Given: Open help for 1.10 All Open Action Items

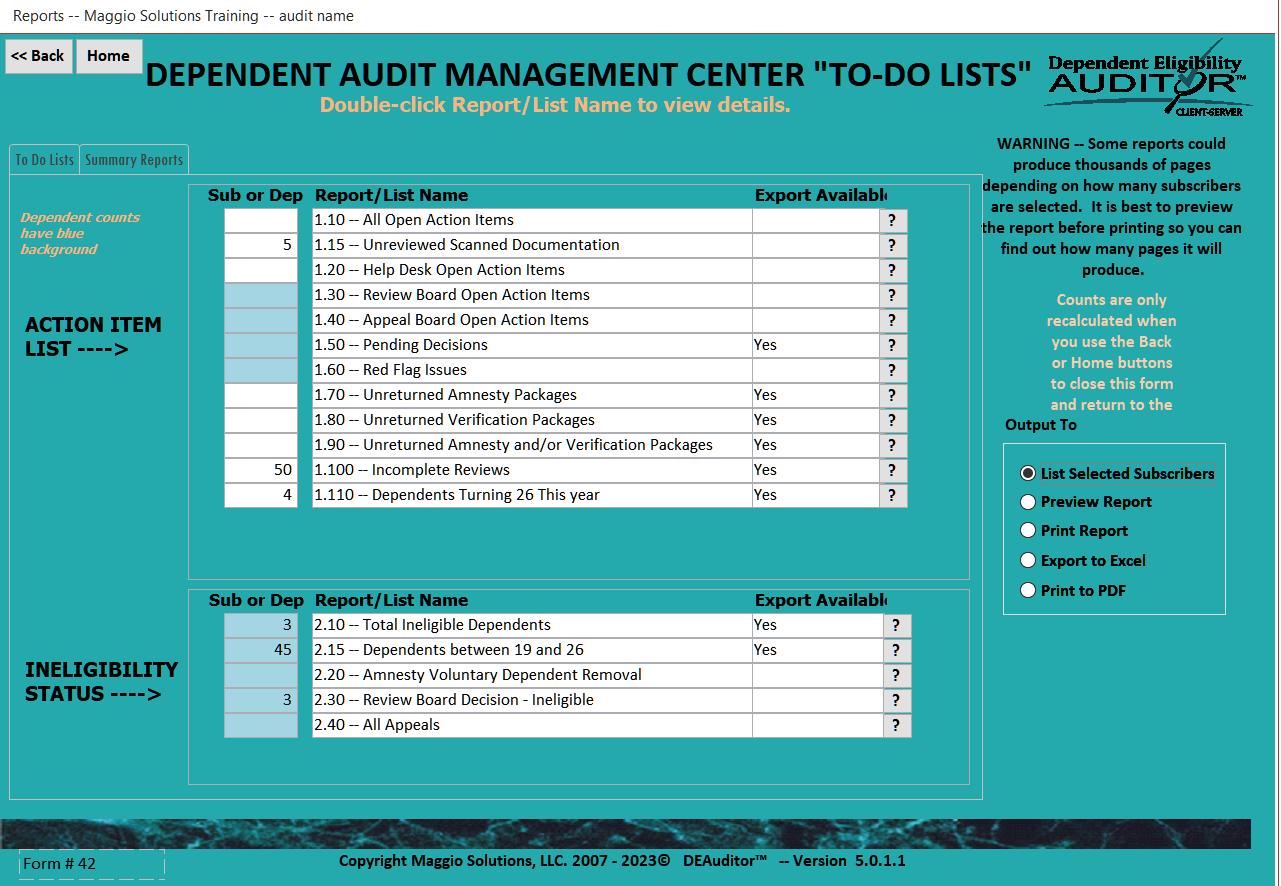Looking at the screenshot, I should (x=893, y=221).
